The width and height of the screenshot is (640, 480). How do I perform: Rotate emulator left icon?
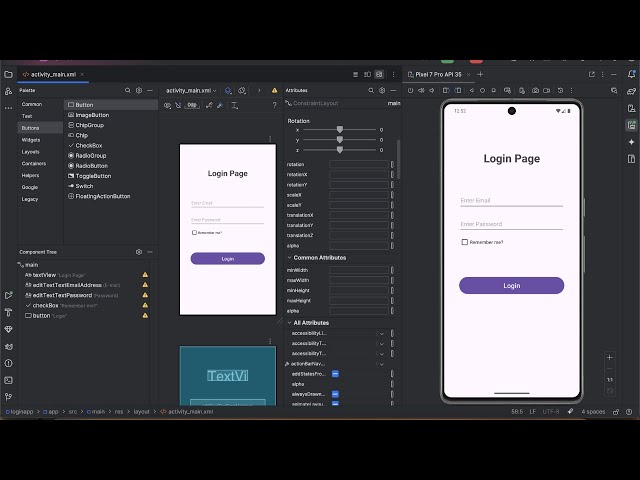446,90
